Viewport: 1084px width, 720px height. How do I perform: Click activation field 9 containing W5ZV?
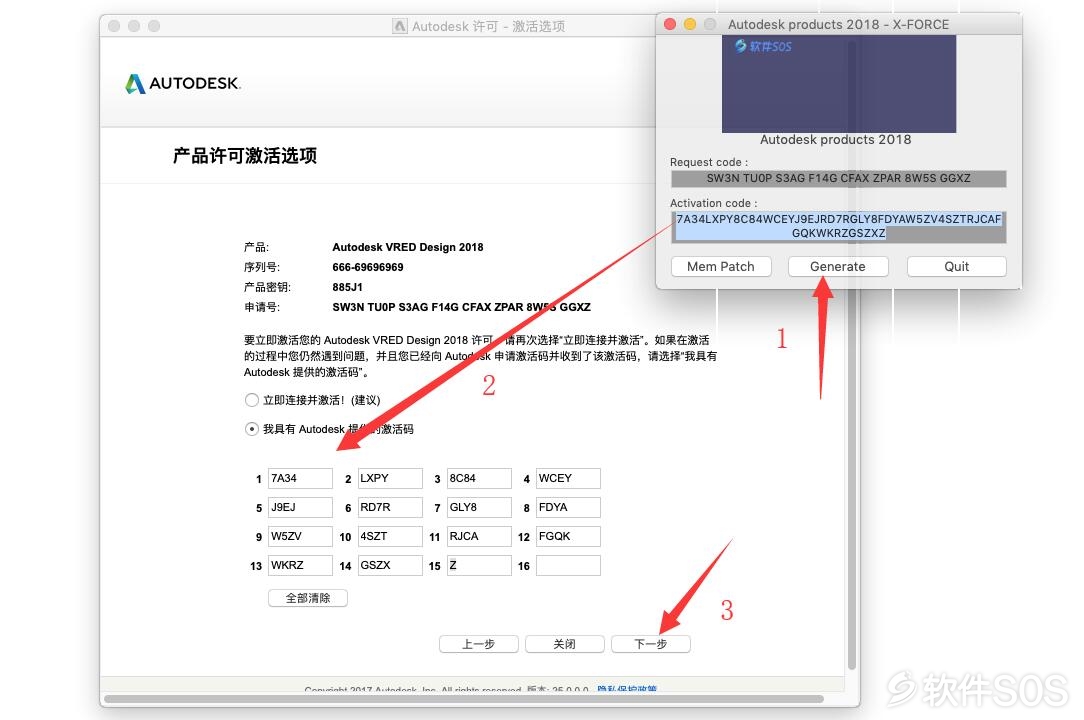300,536
